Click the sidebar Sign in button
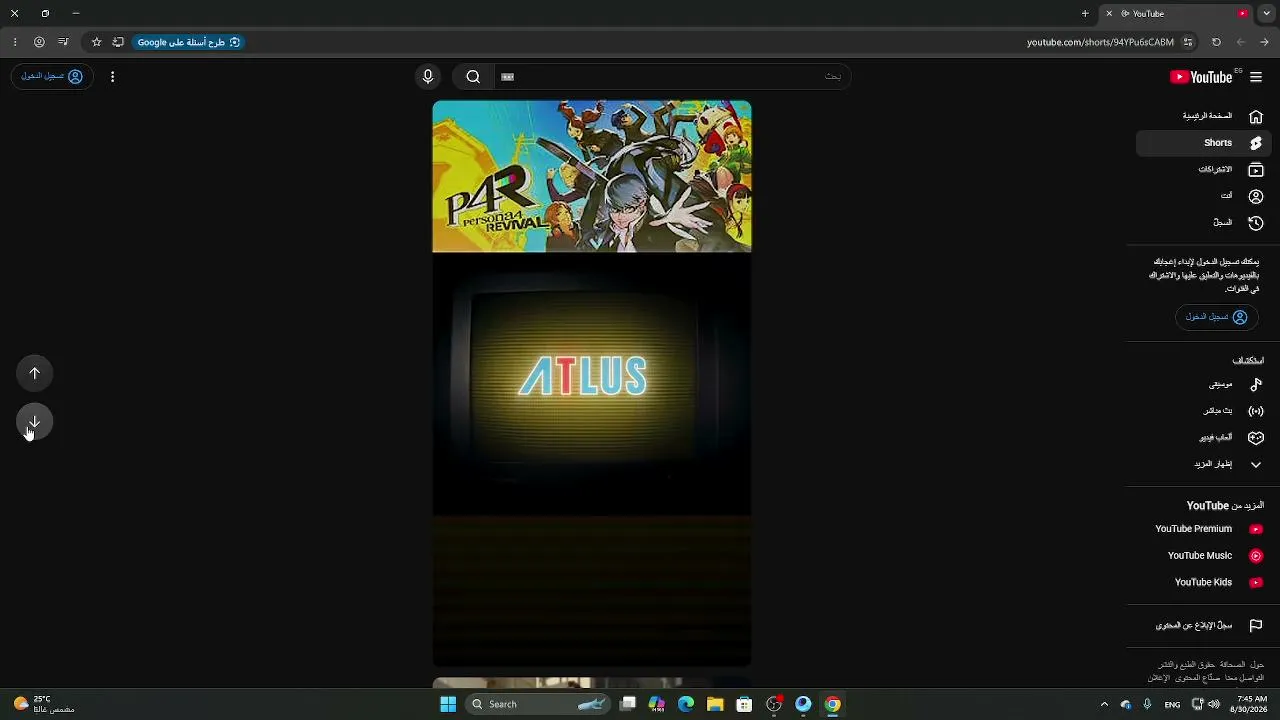 (1216, 317)
